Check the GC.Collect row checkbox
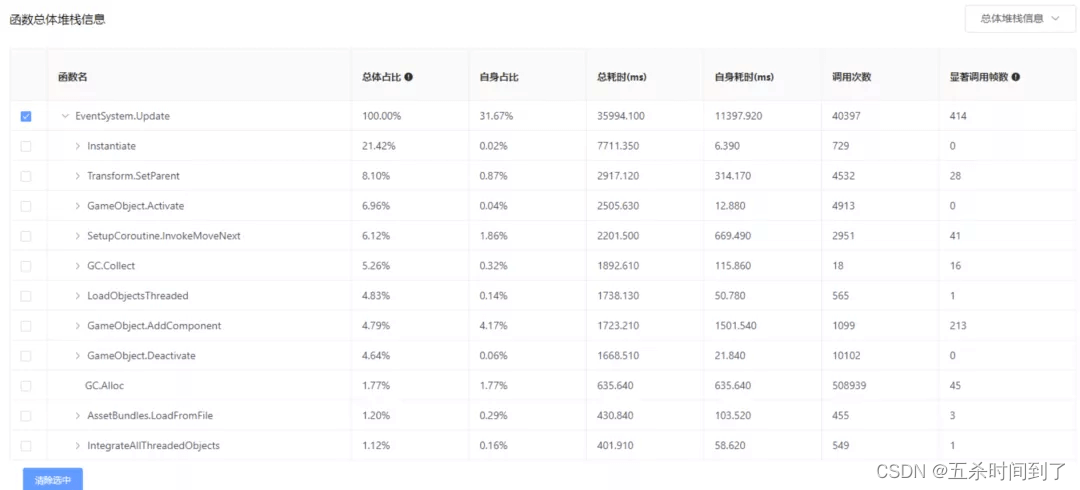The width and height of the screenshot is (1080, 490). [x=25, y=266]
